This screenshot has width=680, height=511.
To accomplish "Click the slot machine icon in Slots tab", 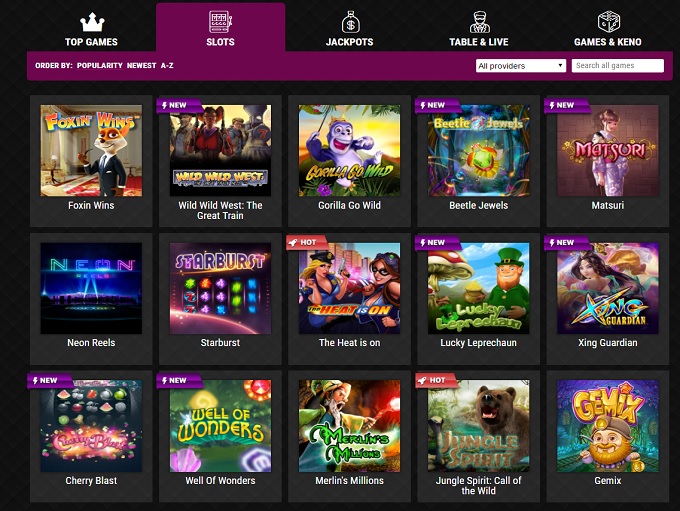I will 220,22.
